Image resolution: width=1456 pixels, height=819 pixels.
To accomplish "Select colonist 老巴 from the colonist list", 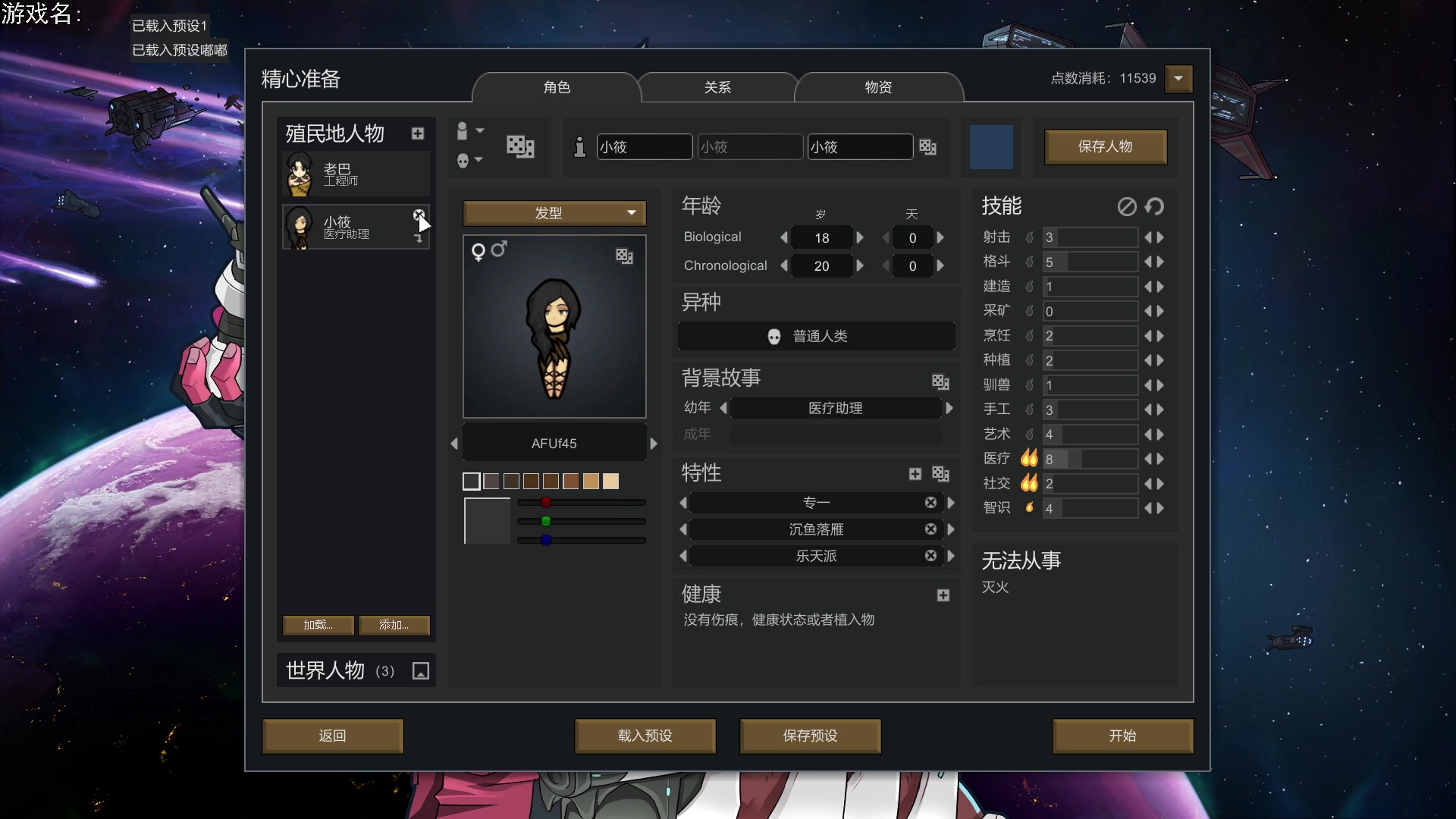I will 355,174.
